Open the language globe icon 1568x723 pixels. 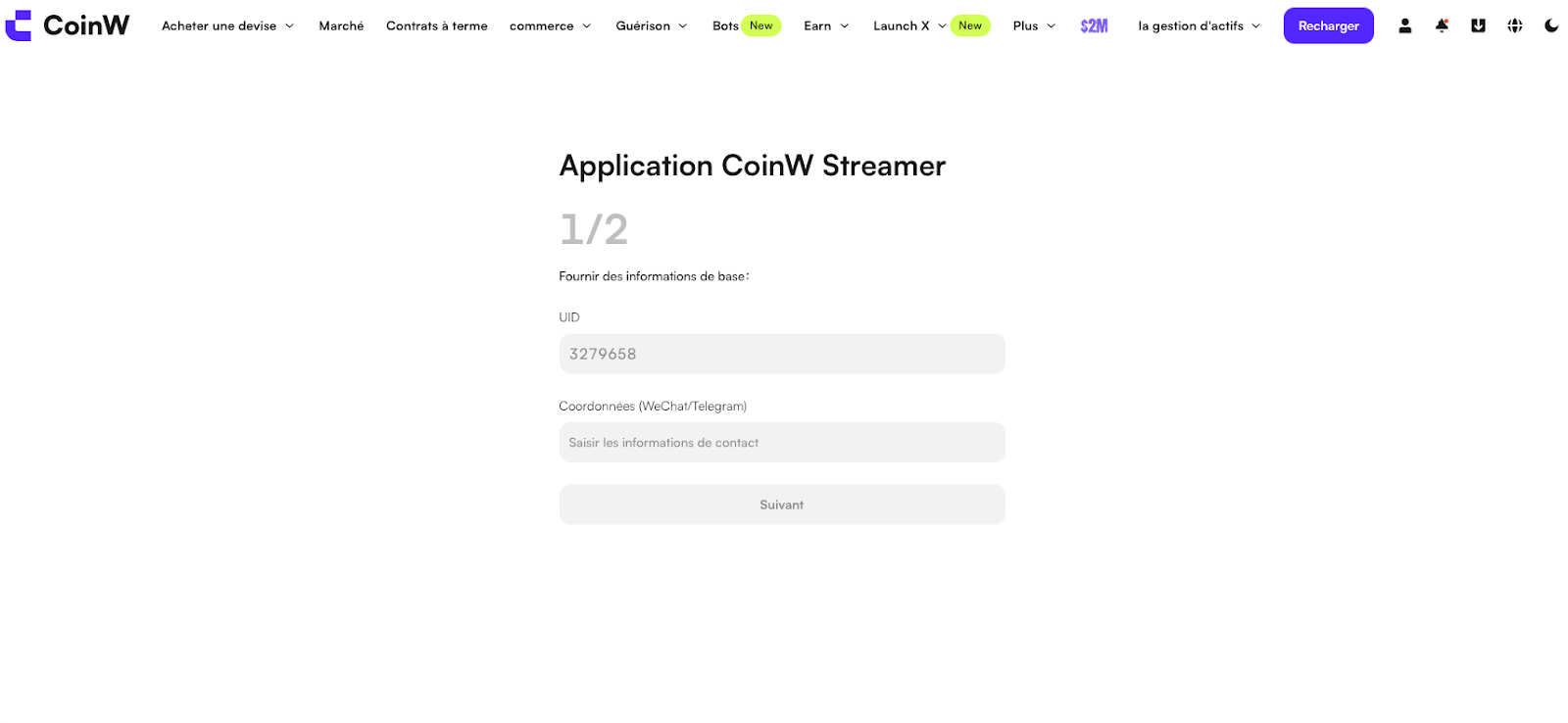coord(1515,25)
